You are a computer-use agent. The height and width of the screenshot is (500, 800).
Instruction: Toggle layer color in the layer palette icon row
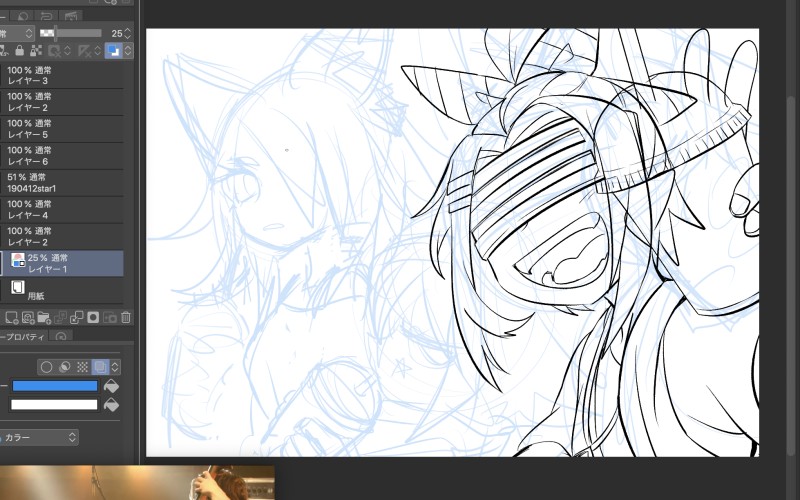pyautogui.click(x=113, y=51)
